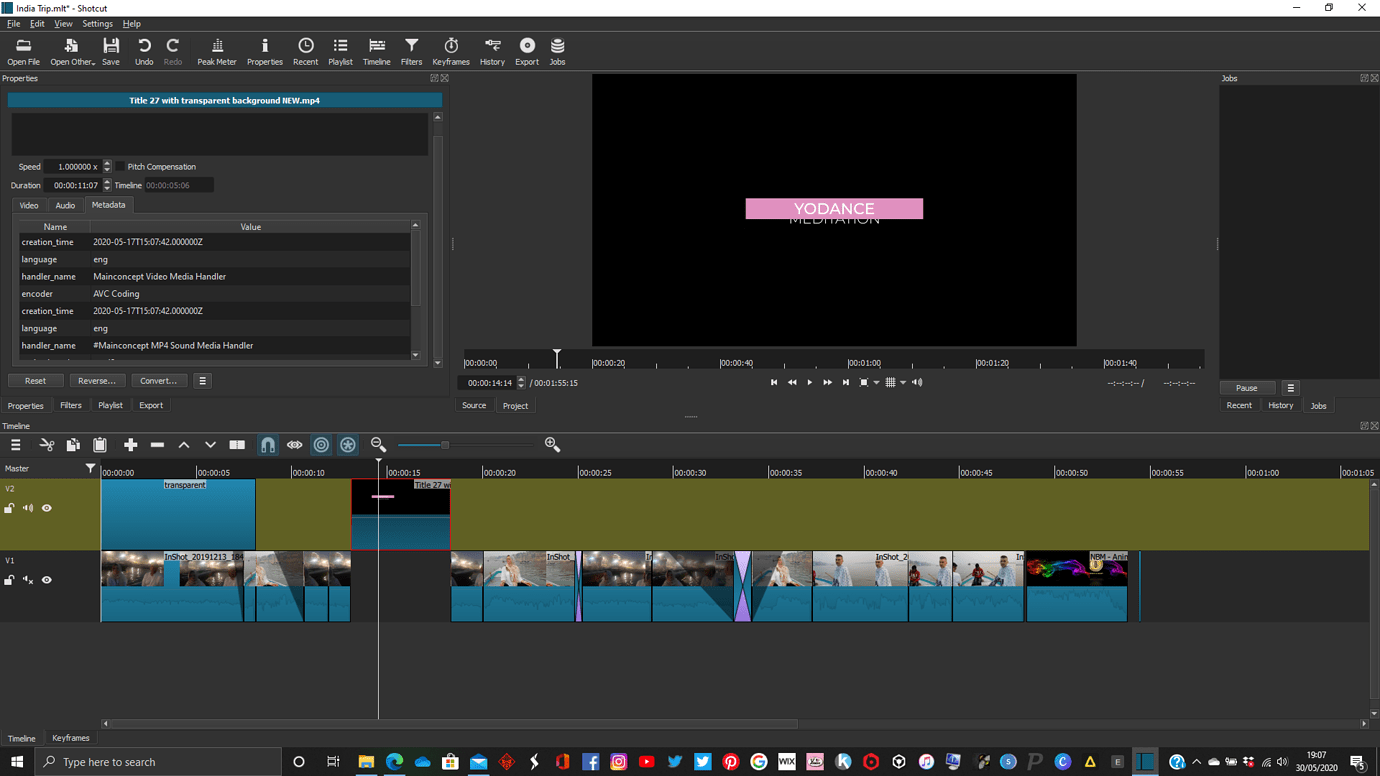Hide track V2 with eye icon
Screen dimensions: 1380x776
click(x=46, y=508)
